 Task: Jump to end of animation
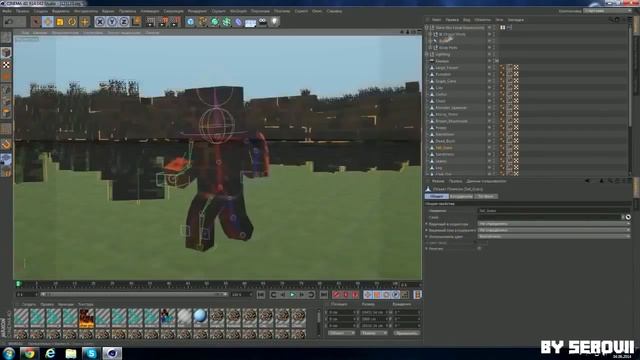pos(324,295)
